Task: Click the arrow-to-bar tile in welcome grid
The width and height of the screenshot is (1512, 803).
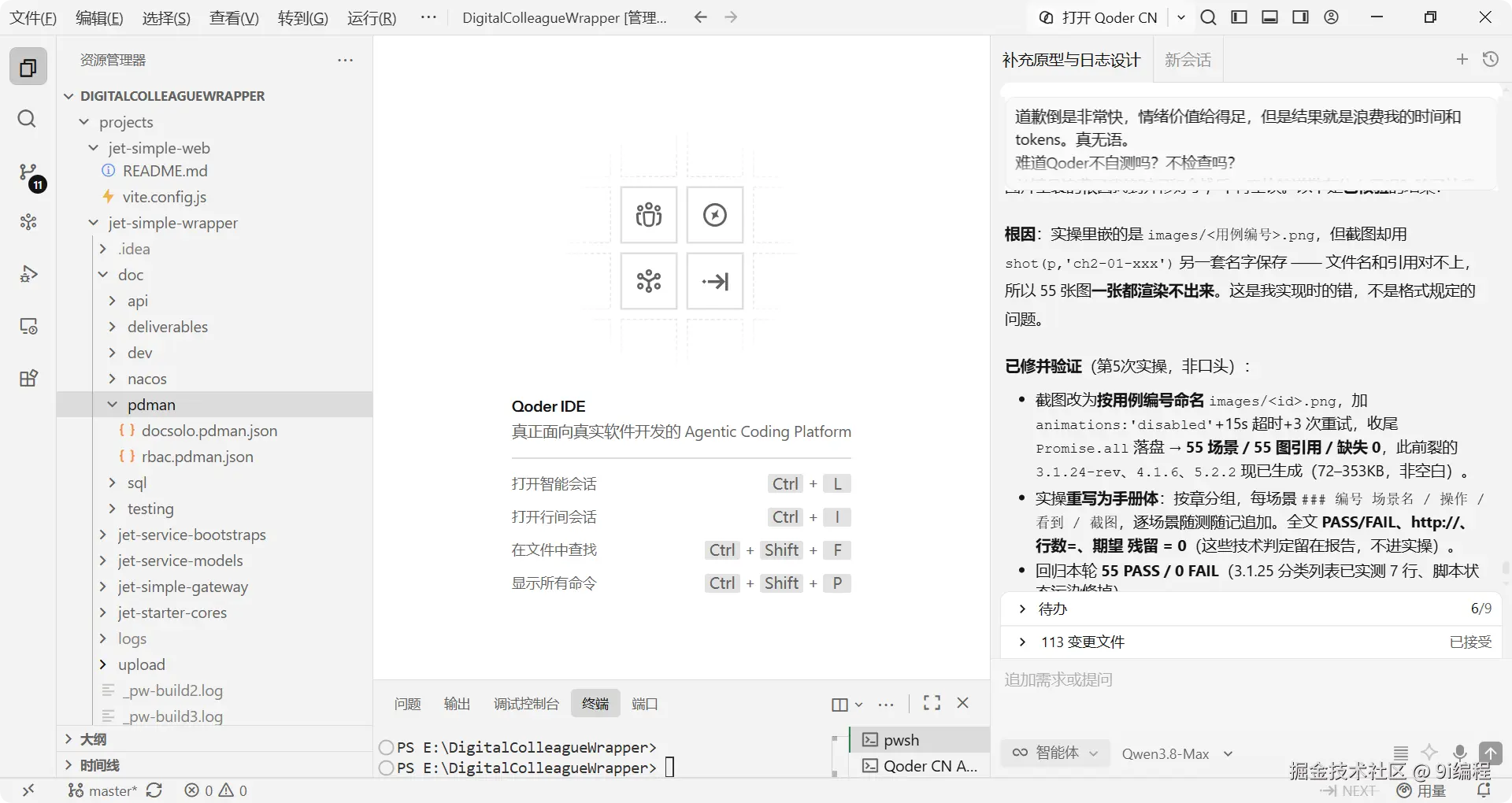Action: 715,281
